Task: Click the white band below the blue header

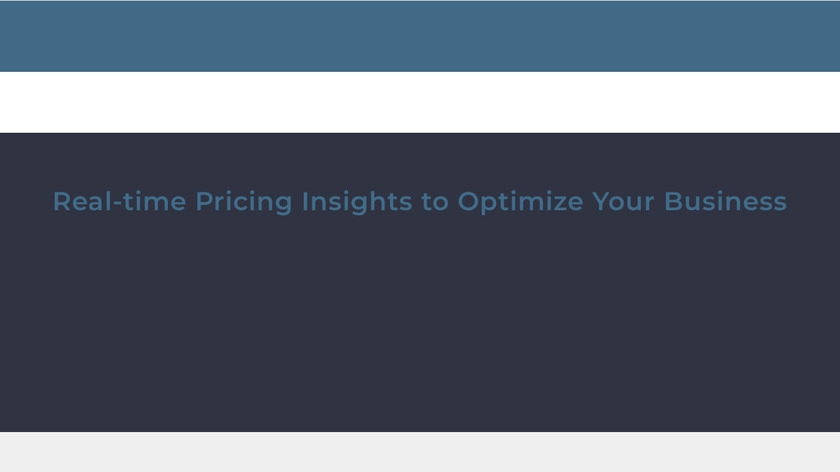Action: pyautogui.click(x=420, y=102)
